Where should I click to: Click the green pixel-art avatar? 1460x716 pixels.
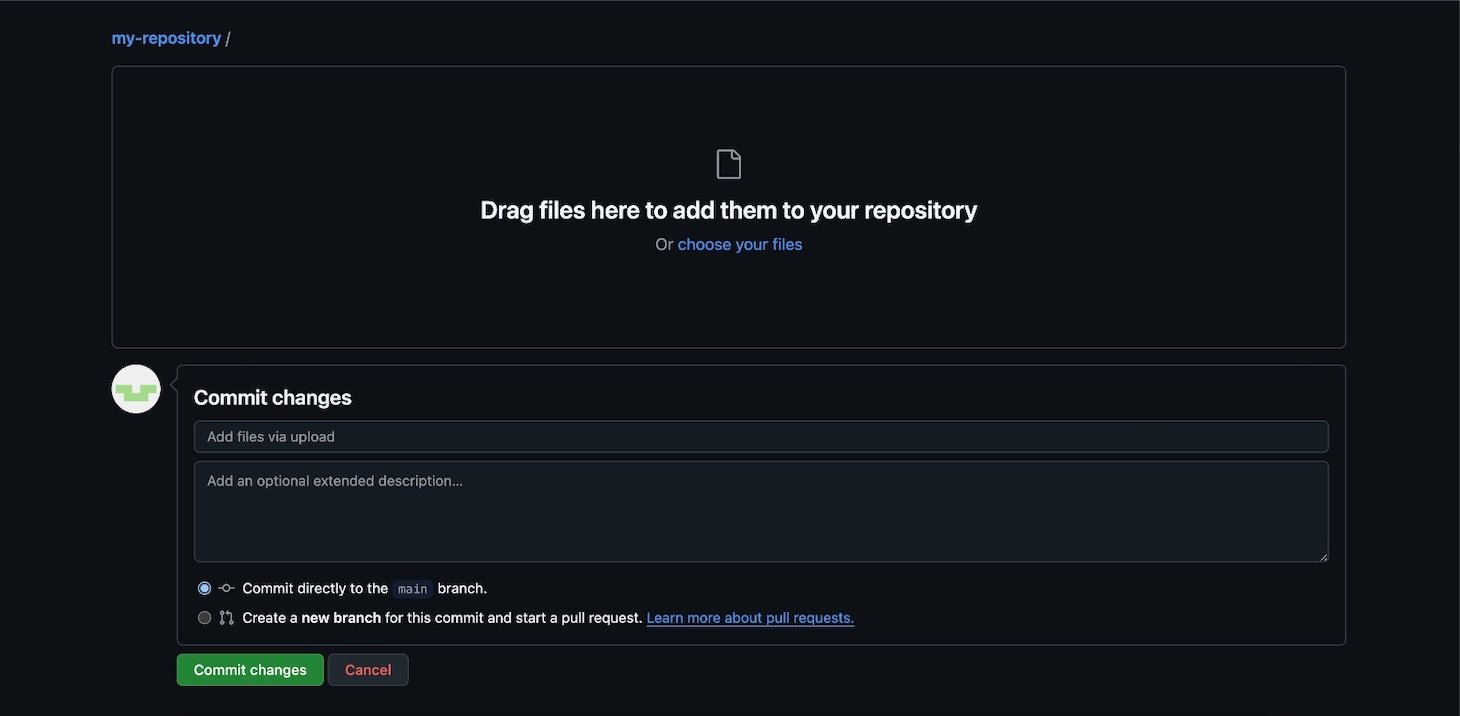click(x=136, y=388)
